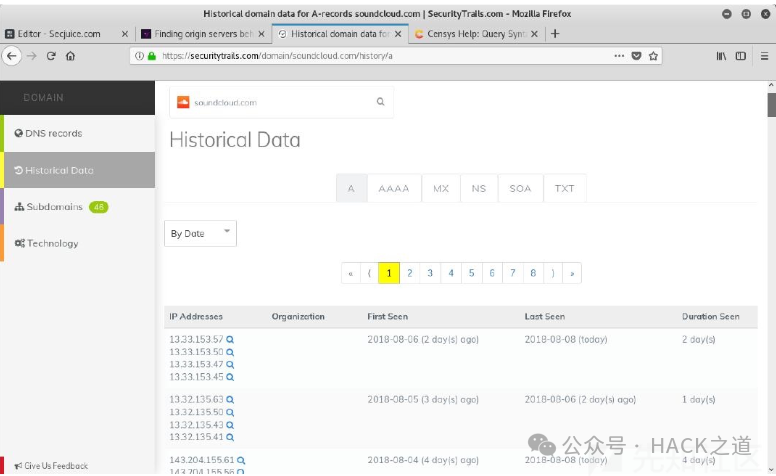Image resolution: width=776 pixels, height=476 pixels.
Task: Select the TXT record type tab
Action: pyautogui.click(x=565, y=188)
